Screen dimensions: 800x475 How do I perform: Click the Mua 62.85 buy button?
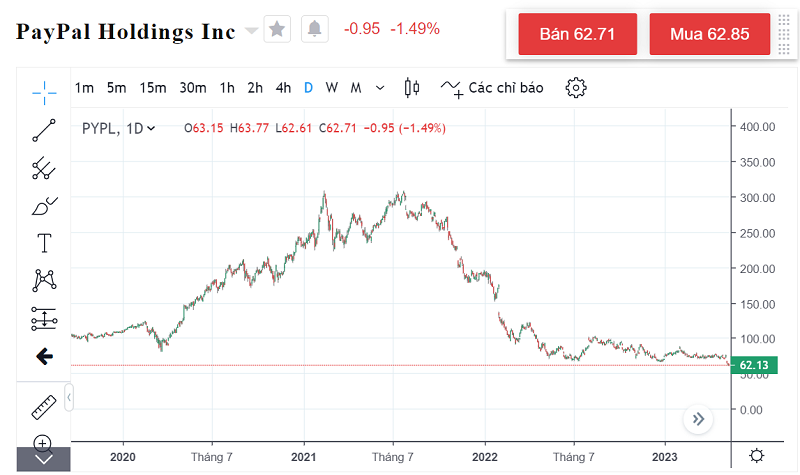tap(709, 34)
